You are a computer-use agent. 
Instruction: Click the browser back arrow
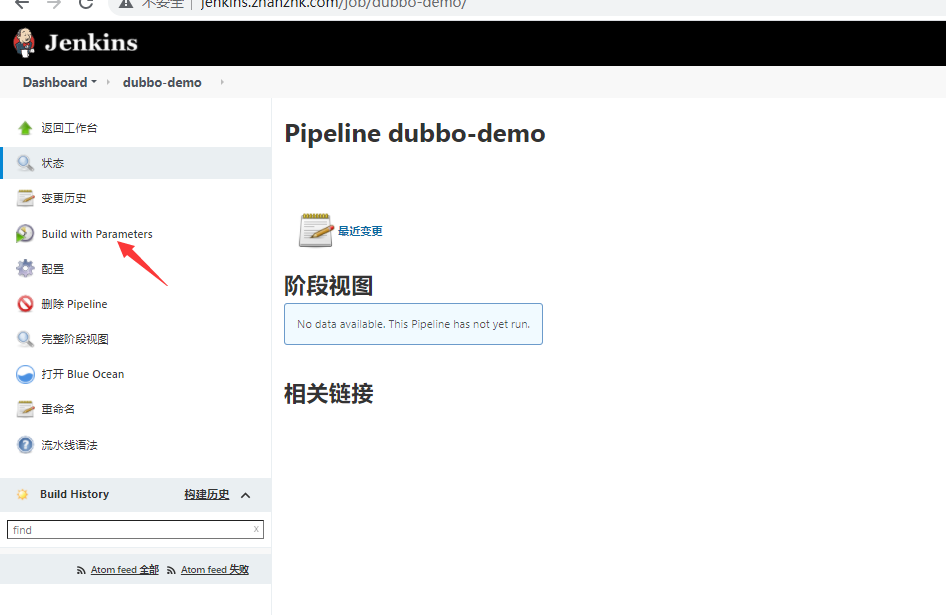[22, 4]
